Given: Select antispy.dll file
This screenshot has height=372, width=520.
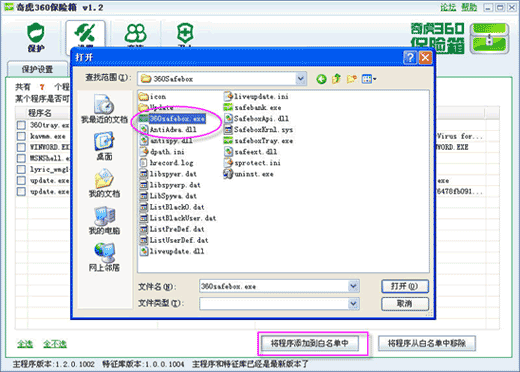Looking at the screenshot, I should click(166, 141).
